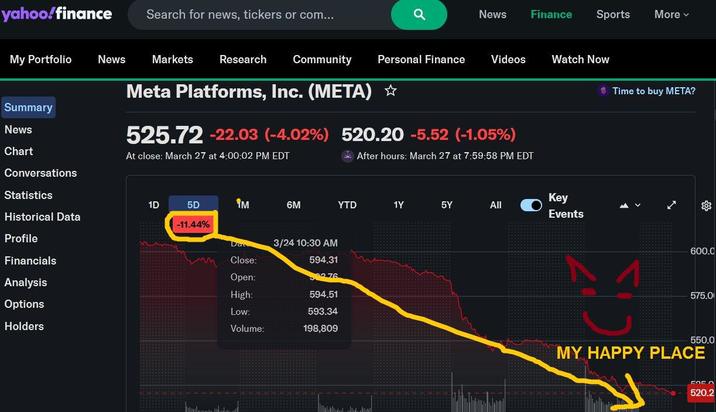Open Historical Data in the sidebar
The width and height of the screenshot is (716, 412).
point(42,217)
